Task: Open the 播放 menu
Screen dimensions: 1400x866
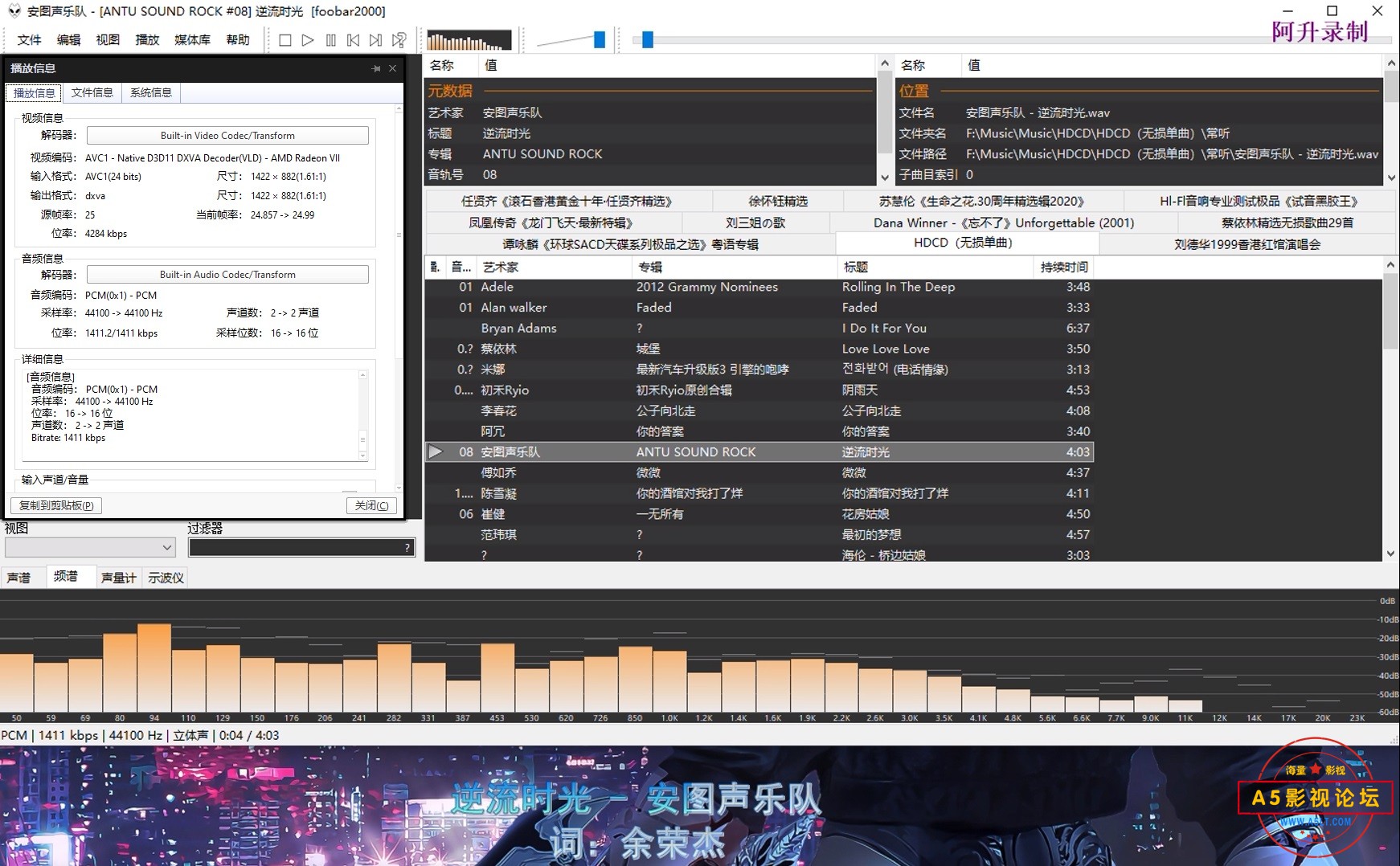Action: [x=147, y=40]
